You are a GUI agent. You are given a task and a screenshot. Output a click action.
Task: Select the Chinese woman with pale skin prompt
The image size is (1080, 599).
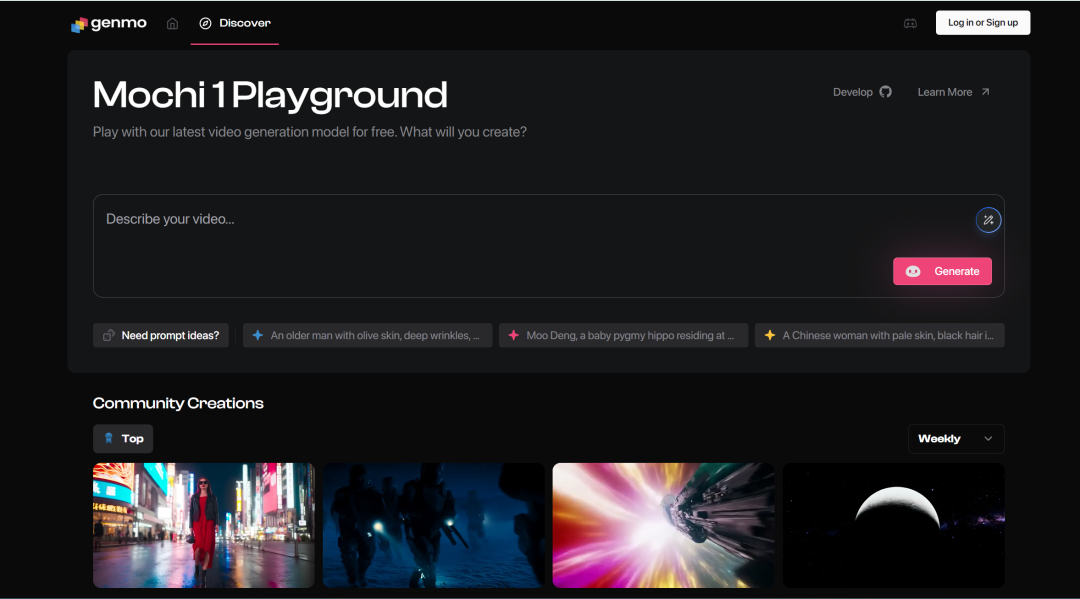point(880,335)
